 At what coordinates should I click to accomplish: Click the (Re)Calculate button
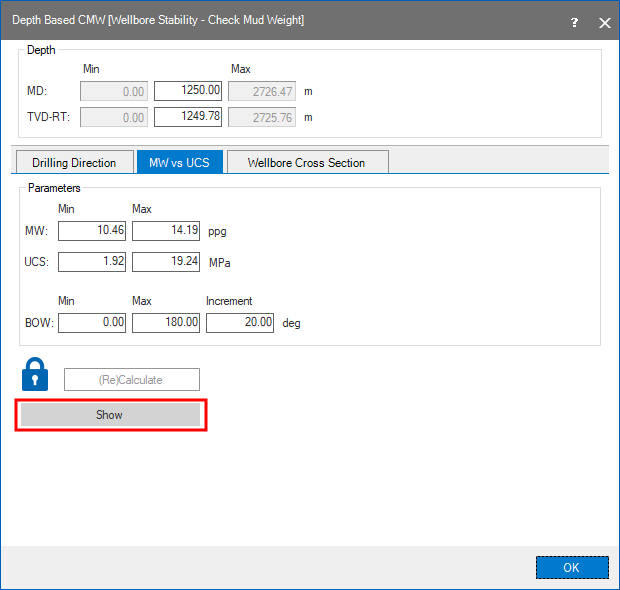[131, 379]
